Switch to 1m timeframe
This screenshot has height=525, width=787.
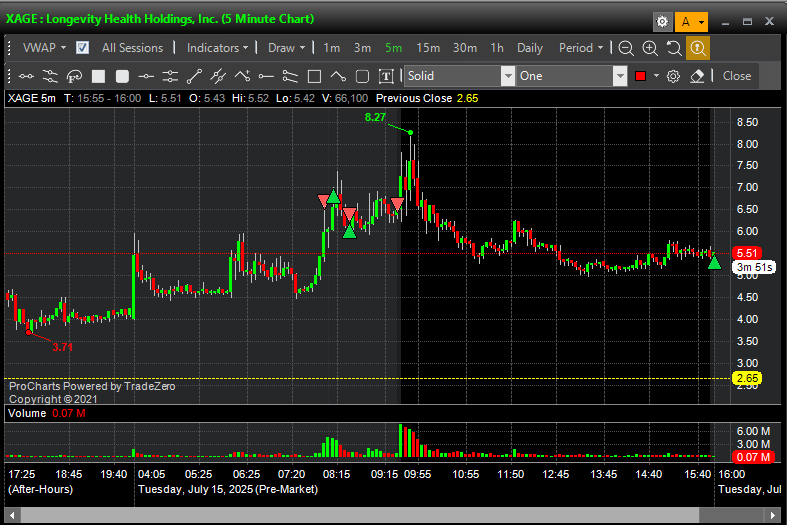point(331,48)
